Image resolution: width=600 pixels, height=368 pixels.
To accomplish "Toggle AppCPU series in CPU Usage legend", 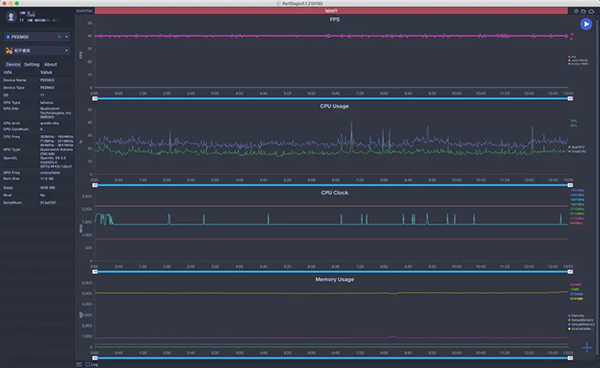I will coord(577,147).
